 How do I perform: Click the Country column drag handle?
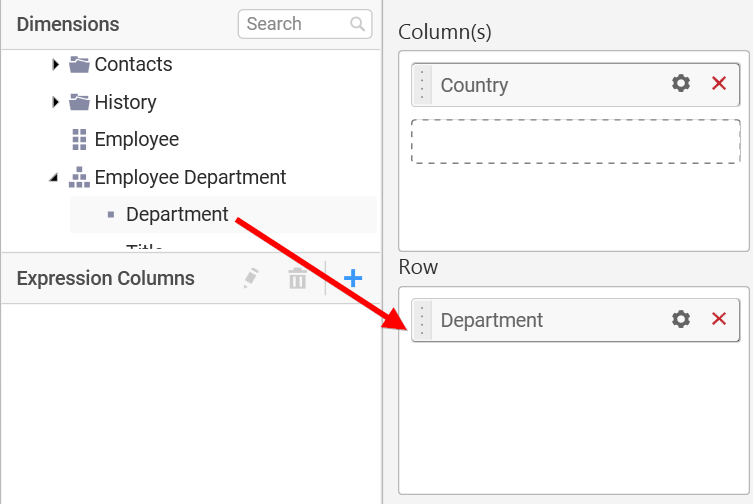[422, 85]
